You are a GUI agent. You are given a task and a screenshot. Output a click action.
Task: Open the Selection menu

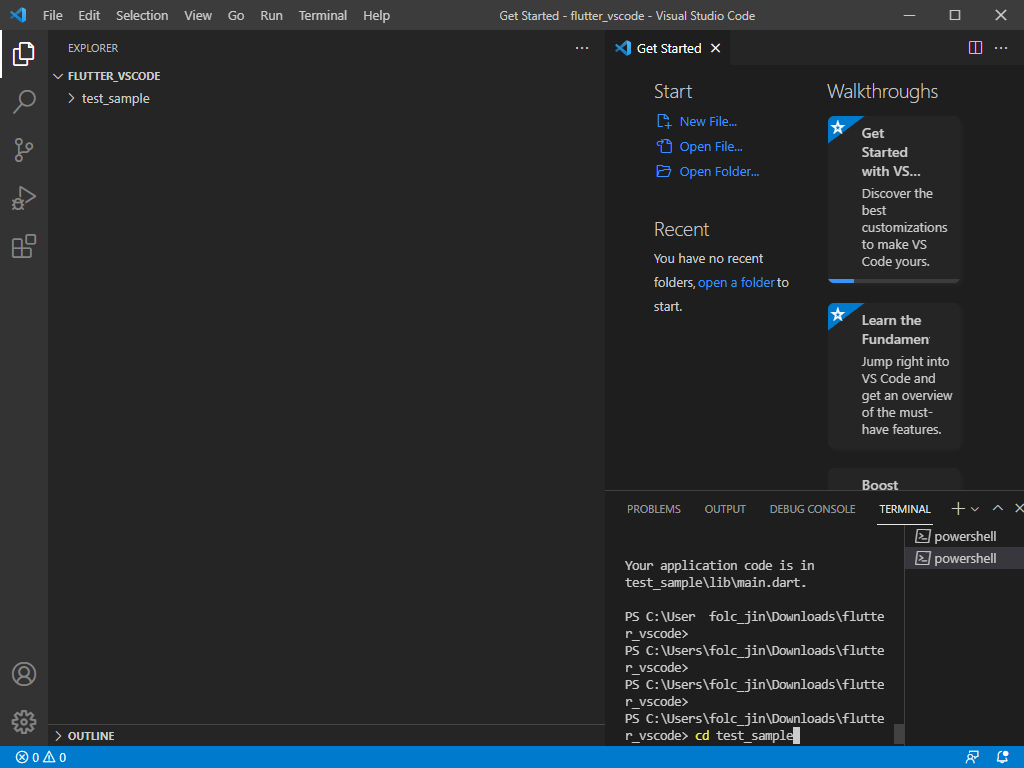point(142,15)
